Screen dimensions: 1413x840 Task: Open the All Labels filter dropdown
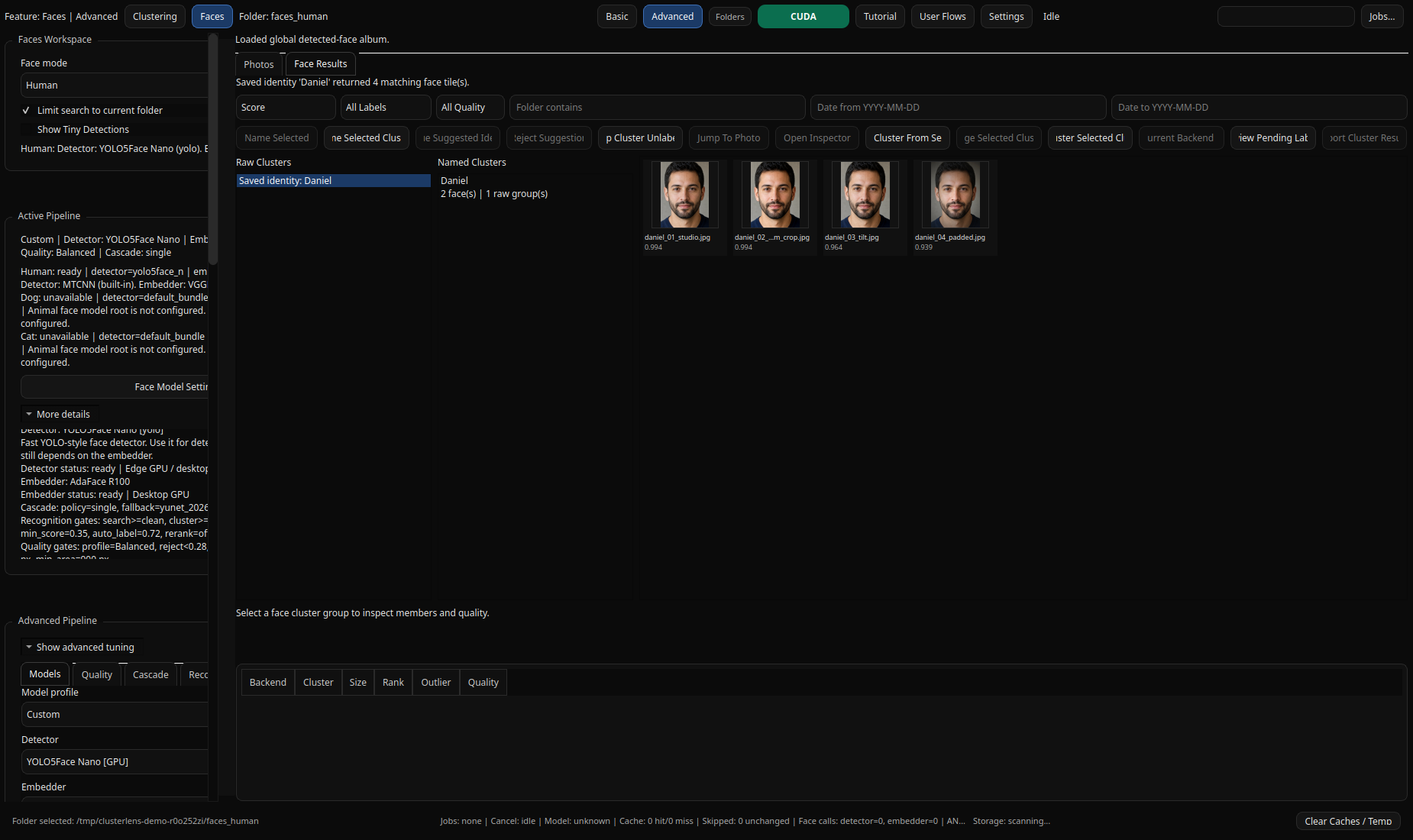click(386, 107)
